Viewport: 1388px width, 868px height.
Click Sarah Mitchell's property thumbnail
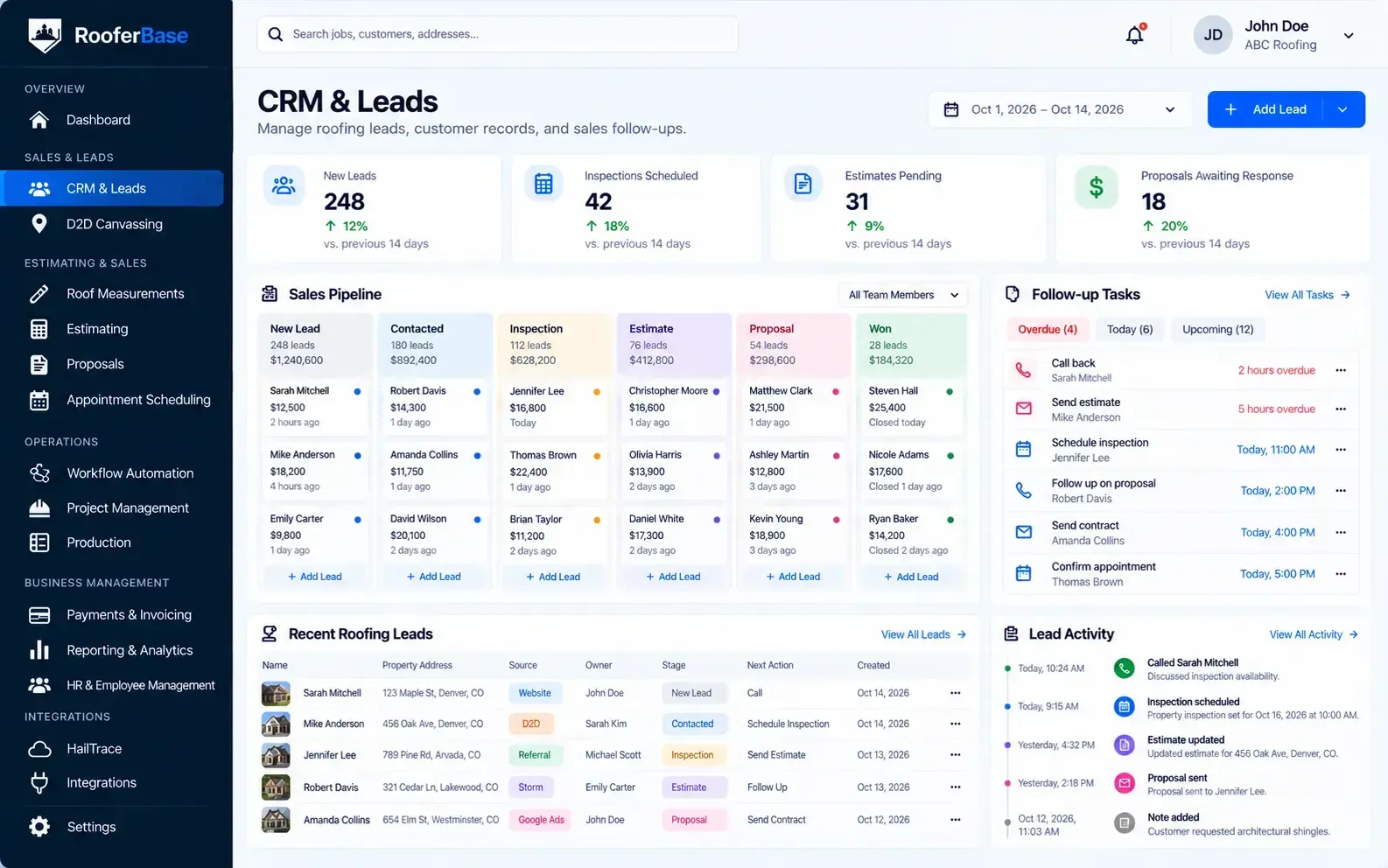276,694
